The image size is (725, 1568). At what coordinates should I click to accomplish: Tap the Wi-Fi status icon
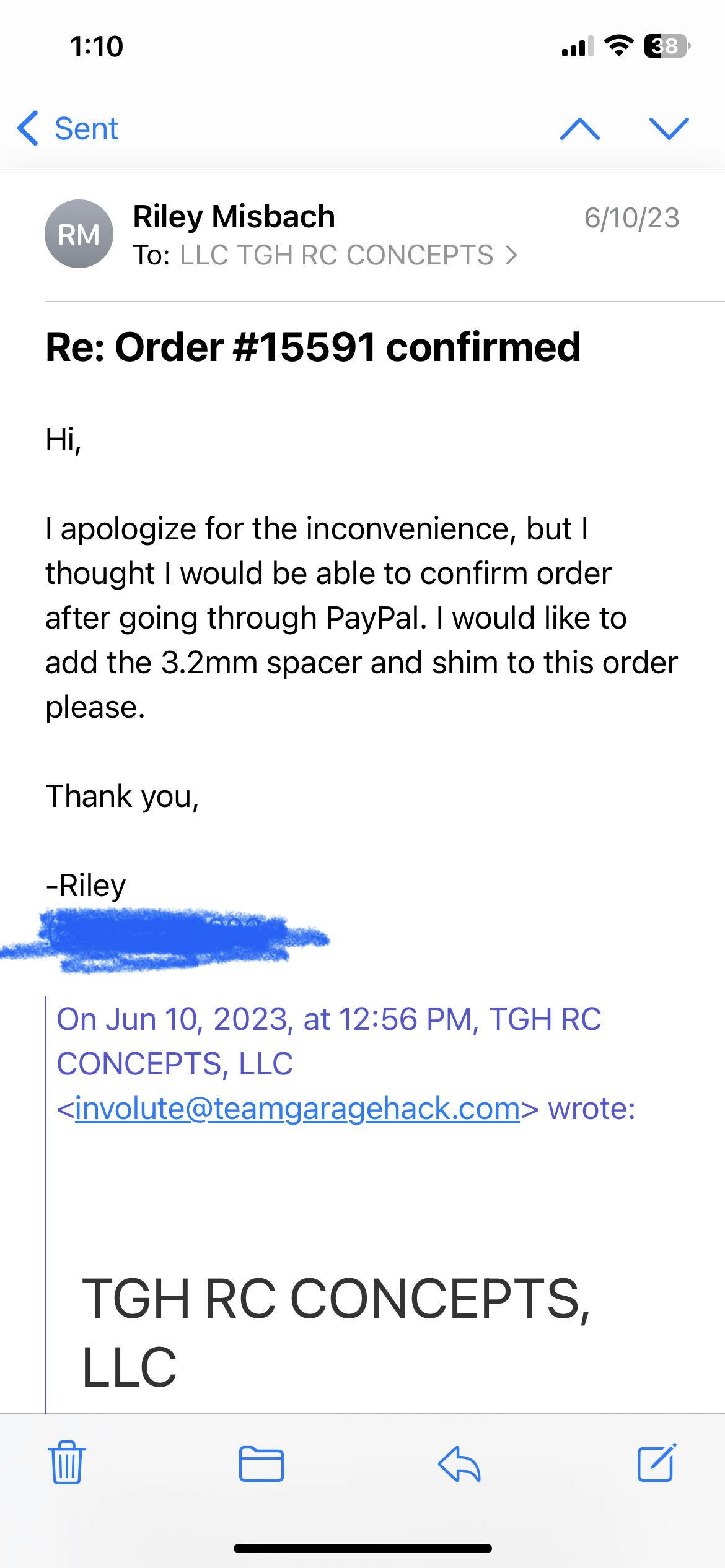[x=618, y=46]
